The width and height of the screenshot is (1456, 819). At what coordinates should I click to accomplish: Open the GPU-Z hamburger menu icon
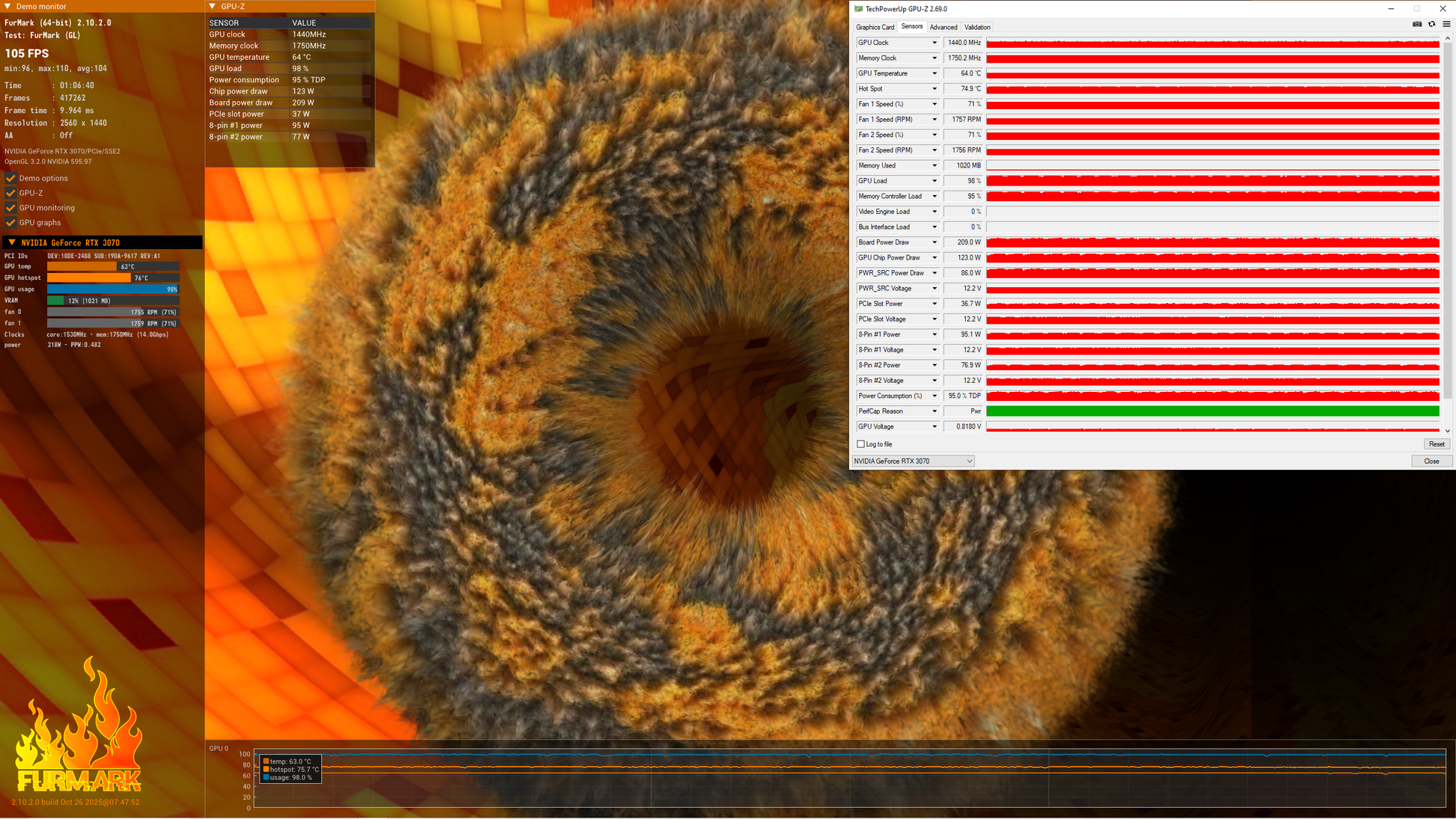(x=1446, y=24)
